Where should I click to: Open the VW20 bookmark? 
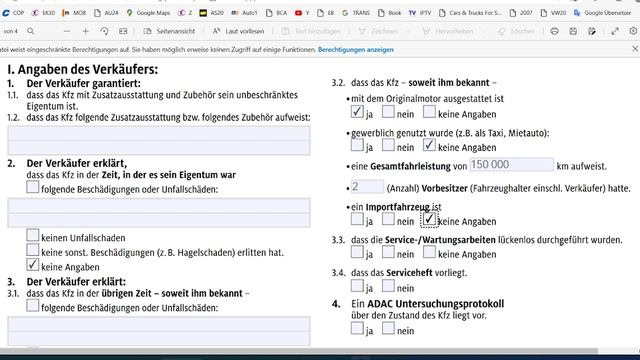click(553, 13)
